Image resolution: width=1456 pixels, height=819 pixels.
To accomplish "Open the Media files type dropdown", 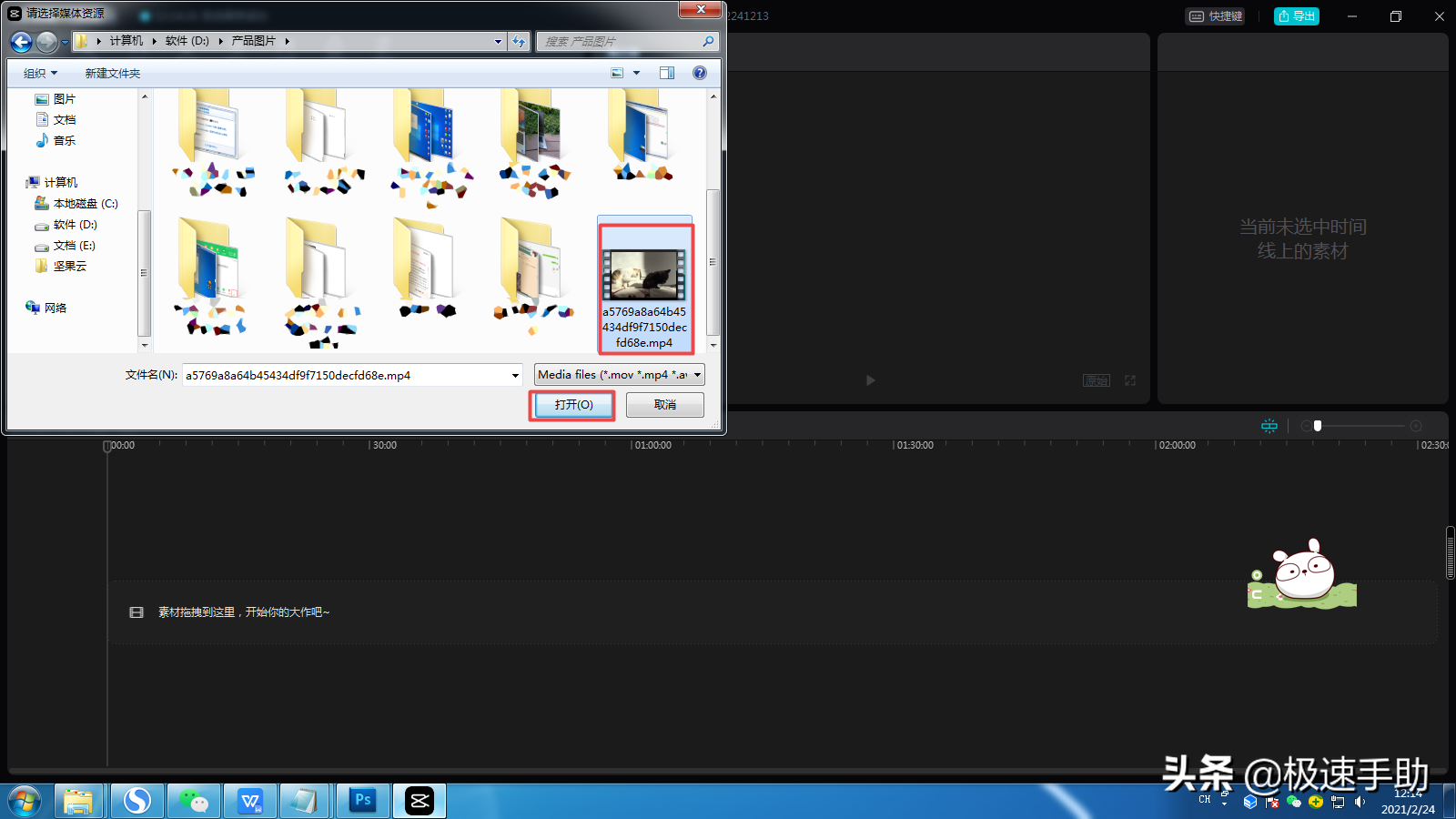I will coord(619,375).
